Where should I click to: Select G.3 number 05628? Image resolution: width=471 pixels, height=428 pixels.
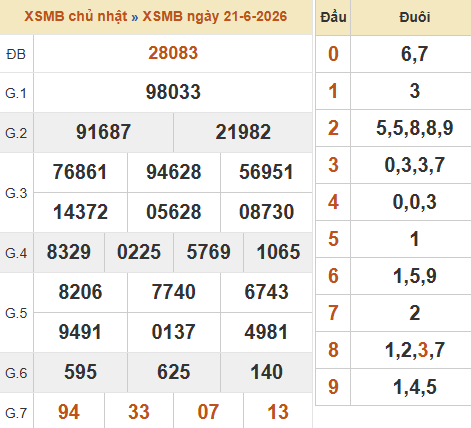tap(174, 212)
